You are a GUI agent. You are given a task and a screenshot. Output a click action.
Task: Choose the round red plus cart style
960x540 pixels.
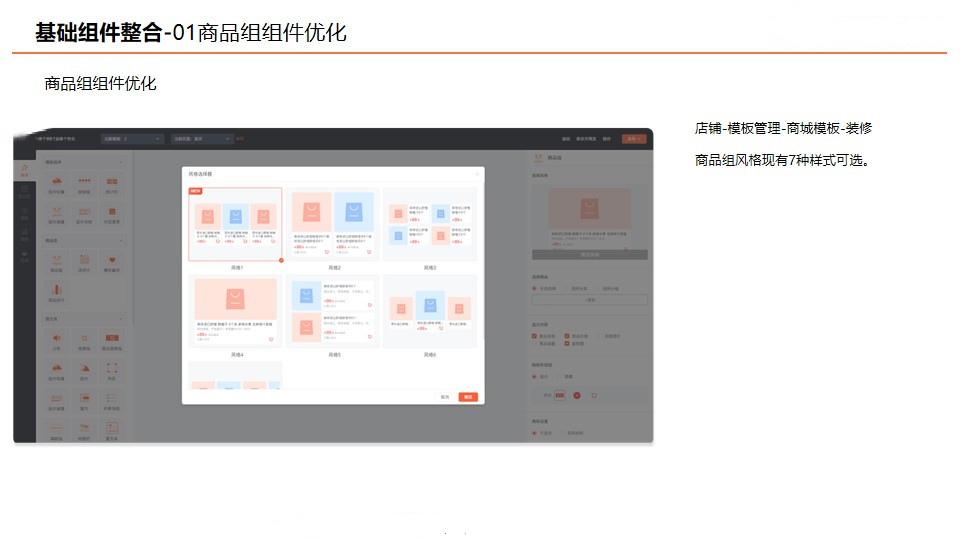pyautogui.click(x=577, y=396)
